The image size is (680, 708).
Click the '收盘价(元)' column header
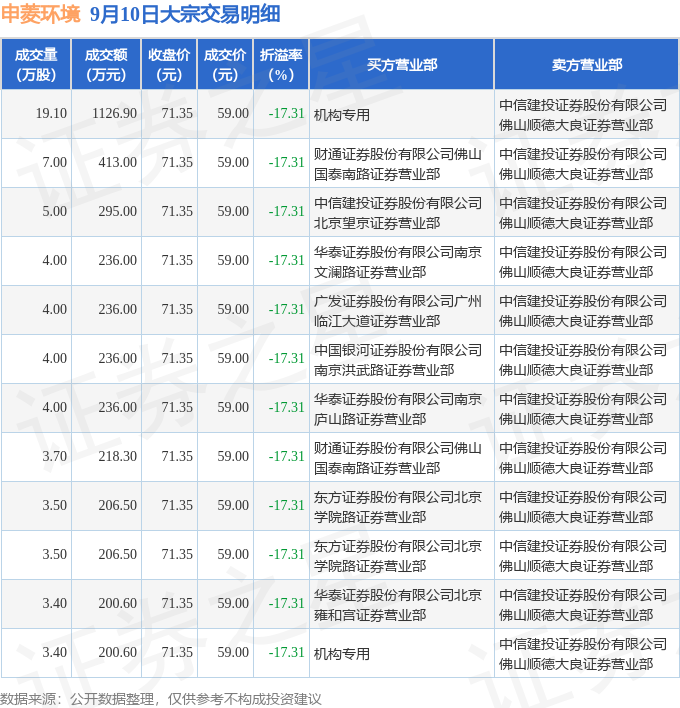(x=169, y=65)
